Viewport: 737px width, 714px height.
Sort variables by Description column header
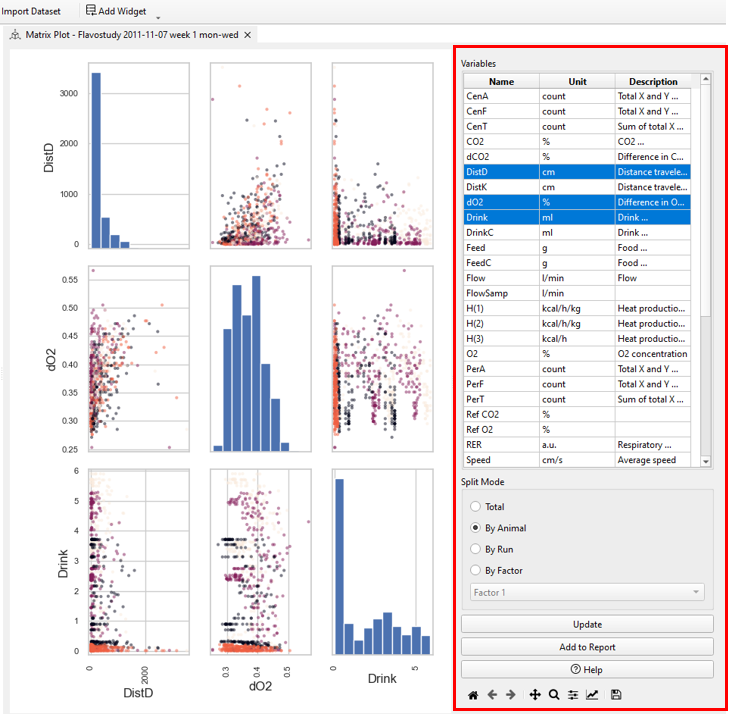pyautogui.click(x=653, y=81)
